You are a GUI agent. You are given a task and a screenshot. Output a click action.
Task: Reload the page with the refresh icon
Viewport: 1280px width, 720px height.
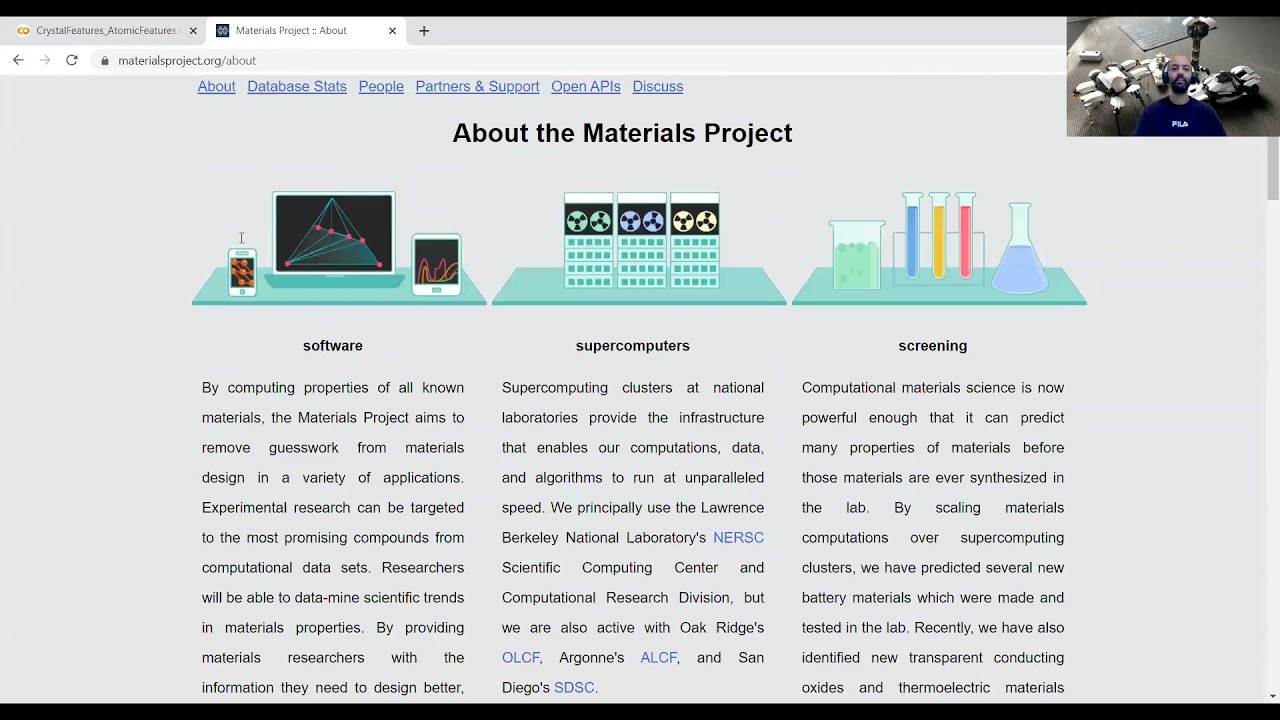point(72,60)
